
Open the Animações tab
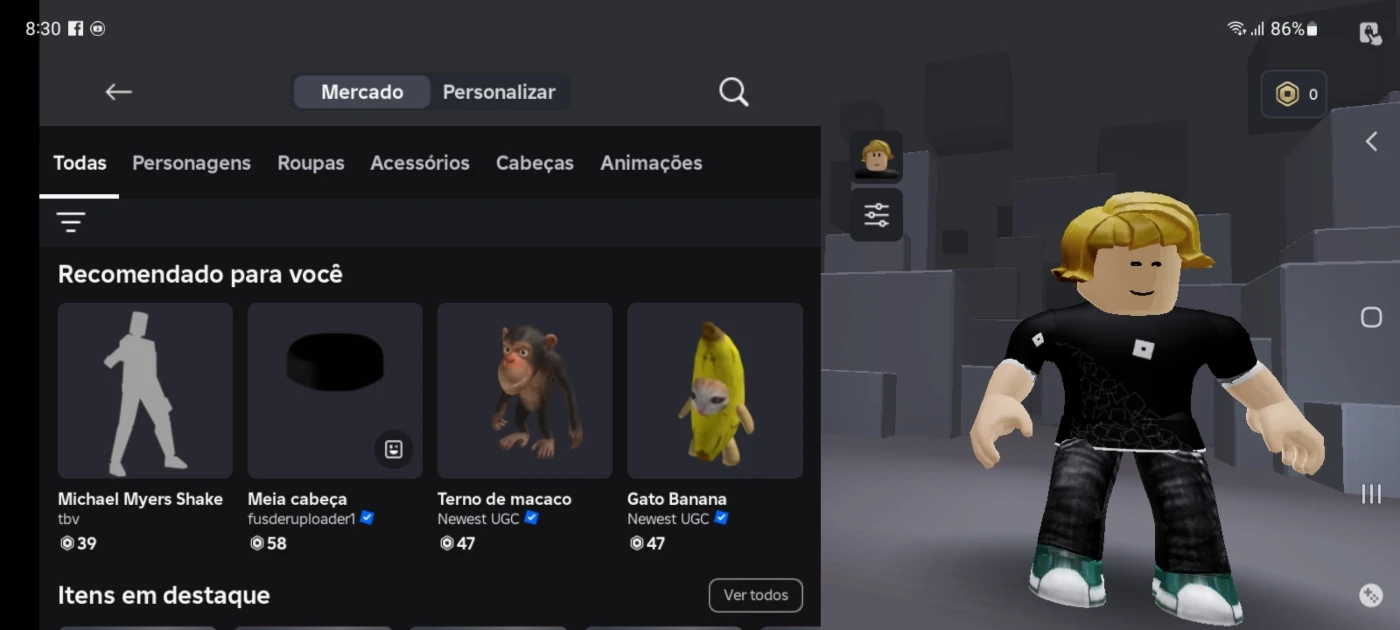[x=651, y=163]
